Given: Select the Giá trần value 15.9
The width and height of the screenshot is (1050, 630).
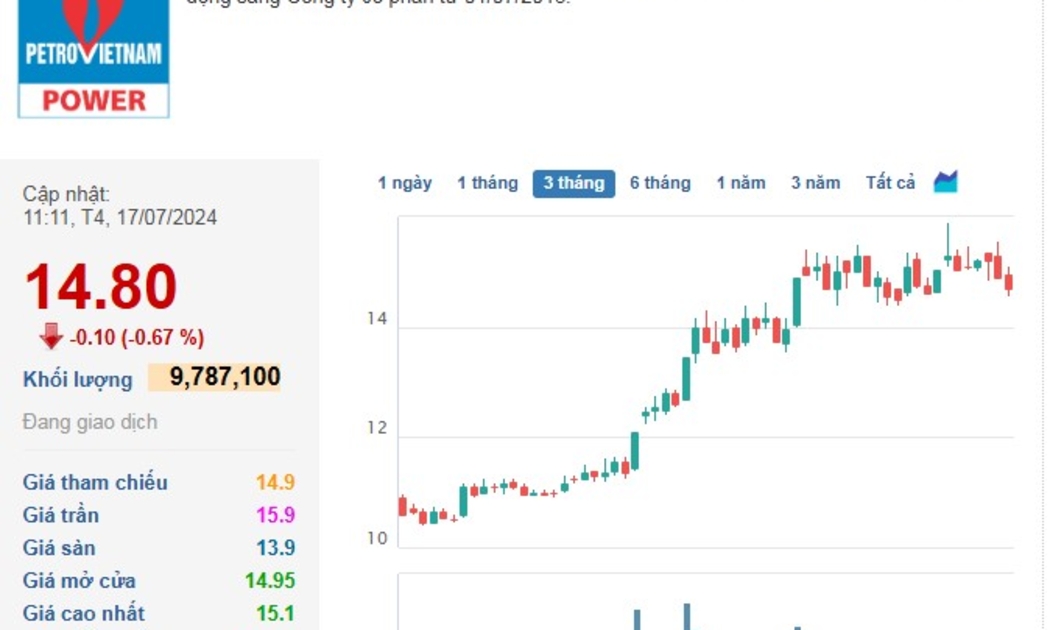Looking at the screenshot, I should click(x=275, y=515).
